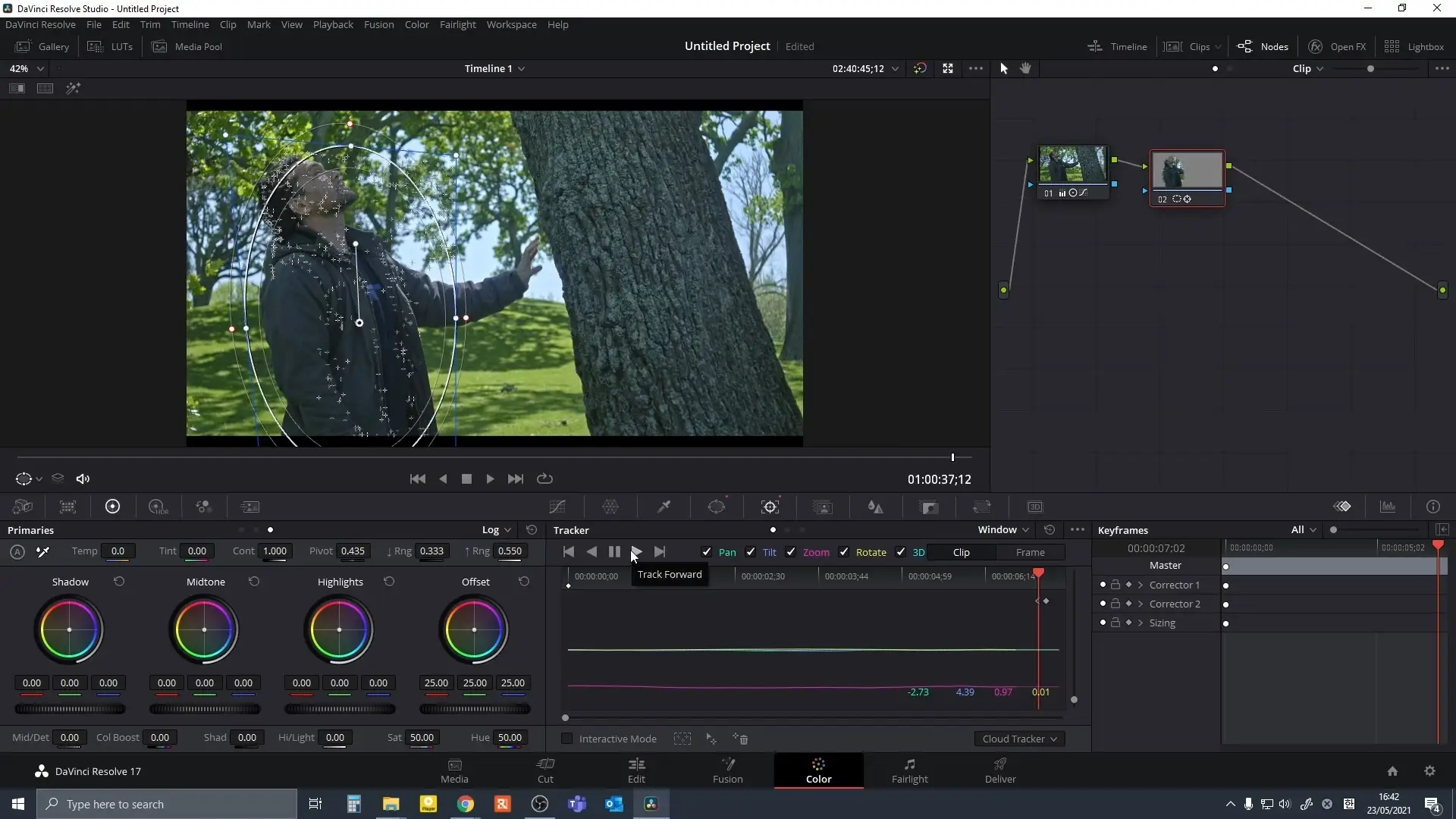
Task: Open the node editor Clip dropdown
Action: click(x=1308, y=68)
